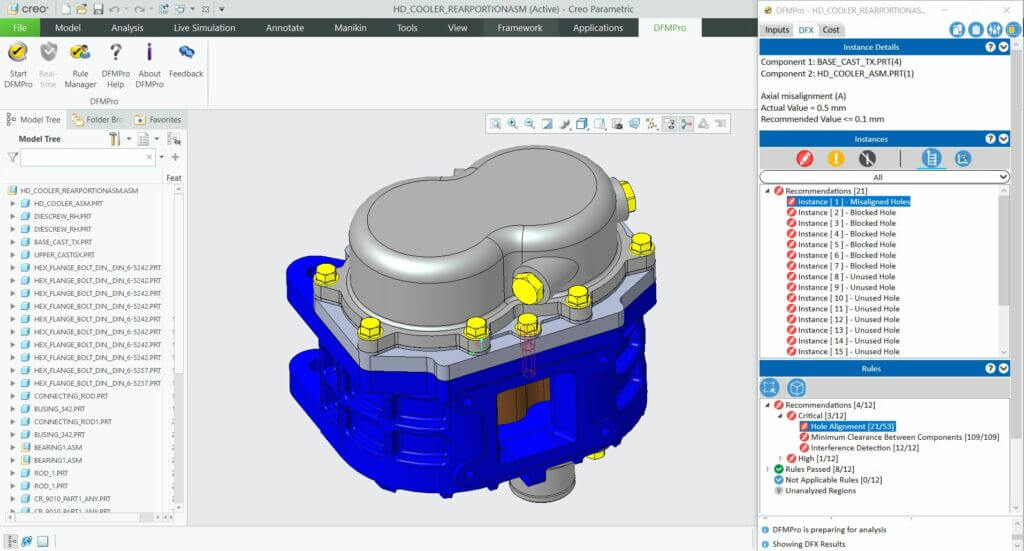Open the File menu
The height and width of the screenshot is (551, 1024).
(x=20, y=27)
